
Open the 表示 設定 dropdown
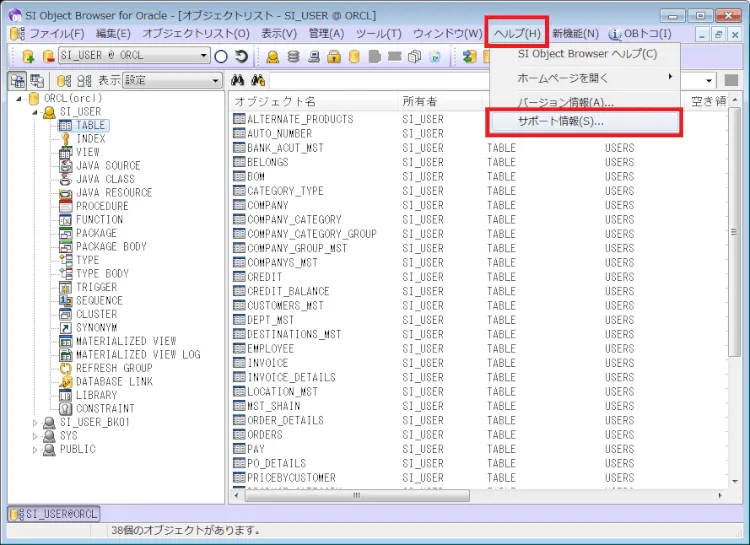[216, 80]
